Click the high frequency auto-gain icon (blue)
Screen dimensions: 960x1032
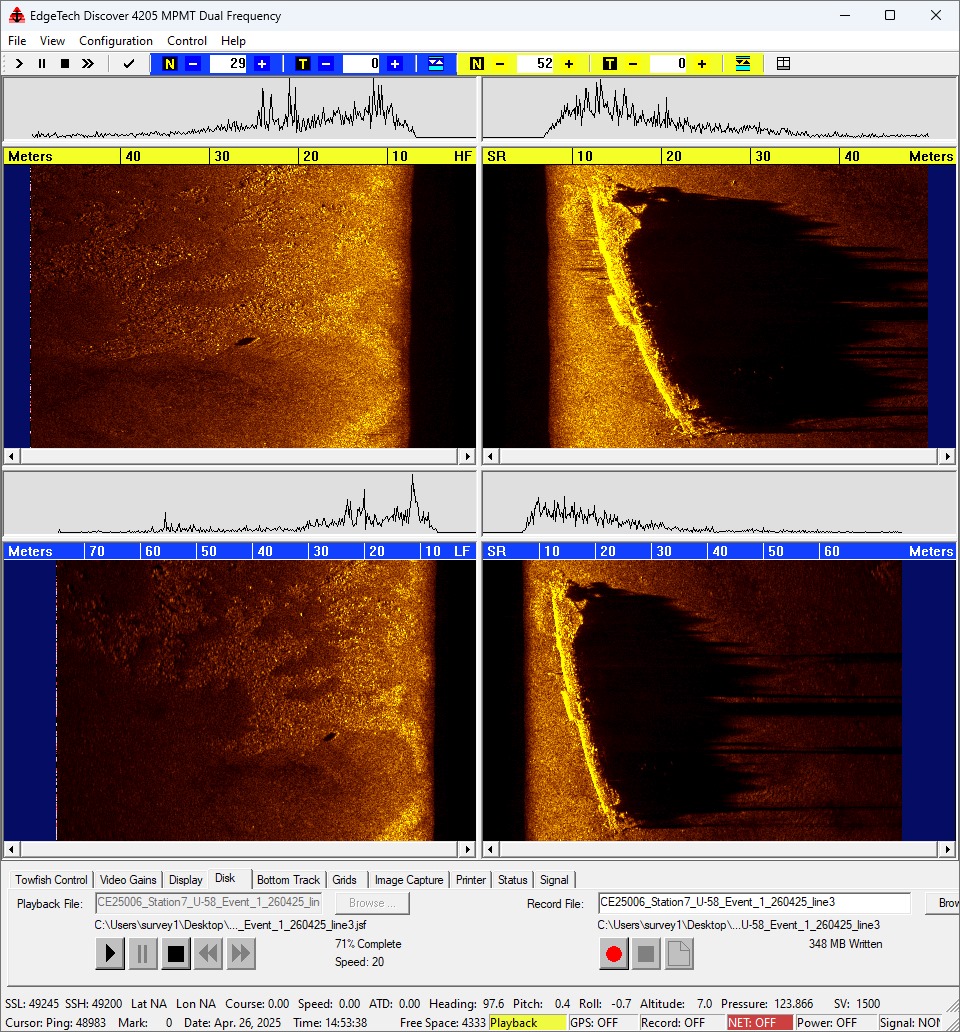pos(436,64)
